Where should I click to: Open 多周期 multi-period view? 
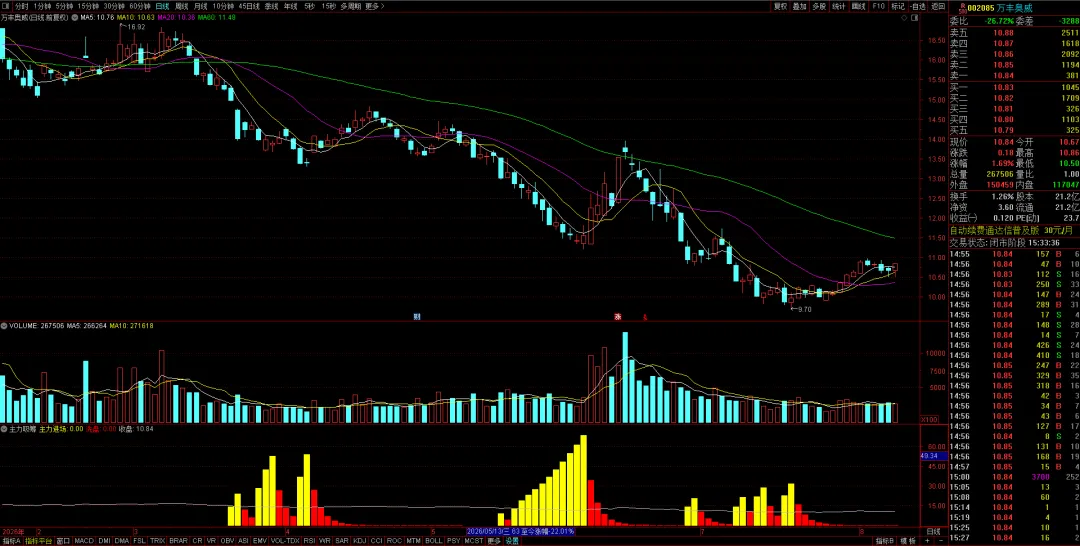[351, 6]
